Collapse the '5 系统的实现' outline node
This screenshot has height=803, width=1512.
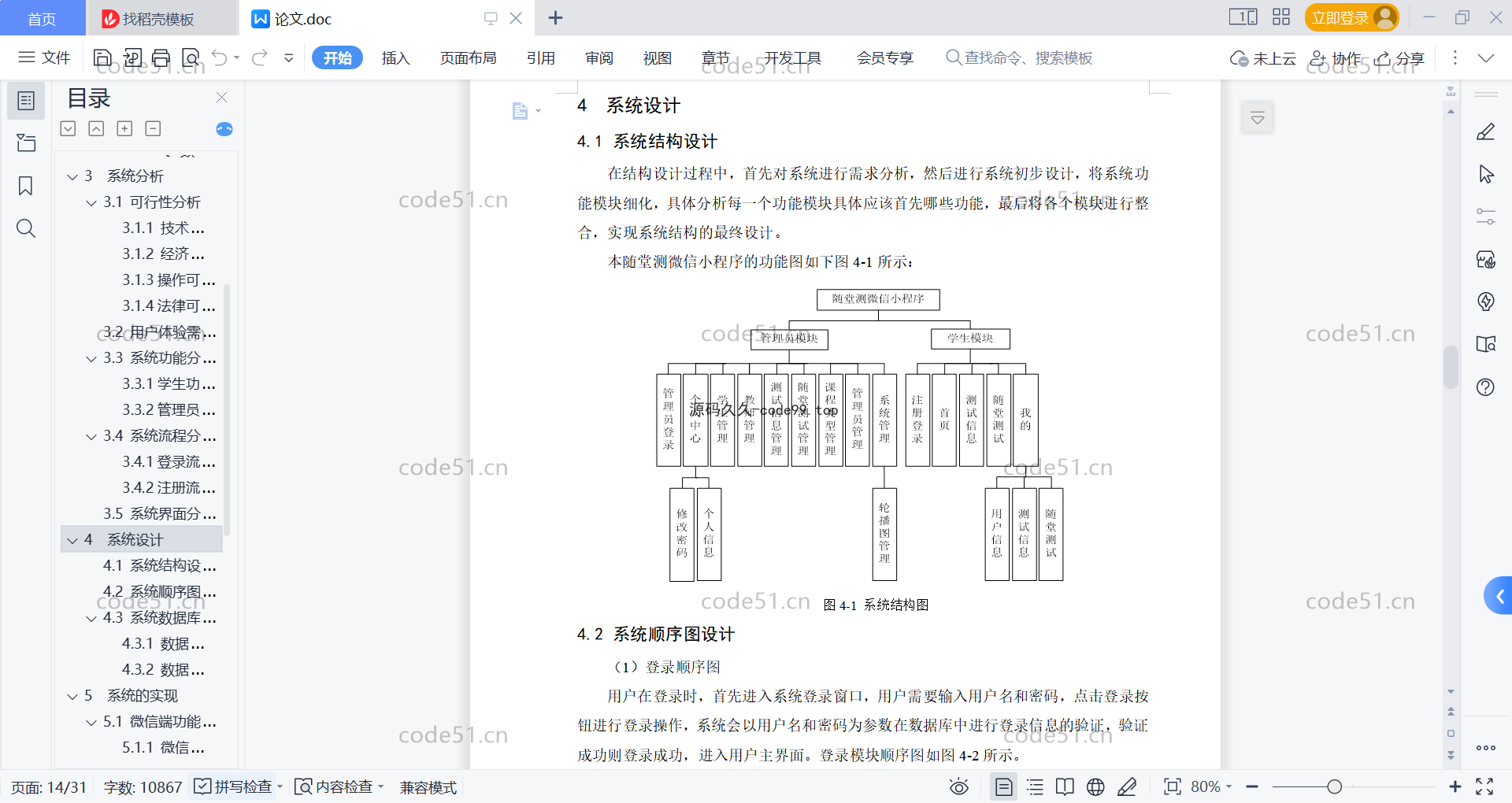72,696
